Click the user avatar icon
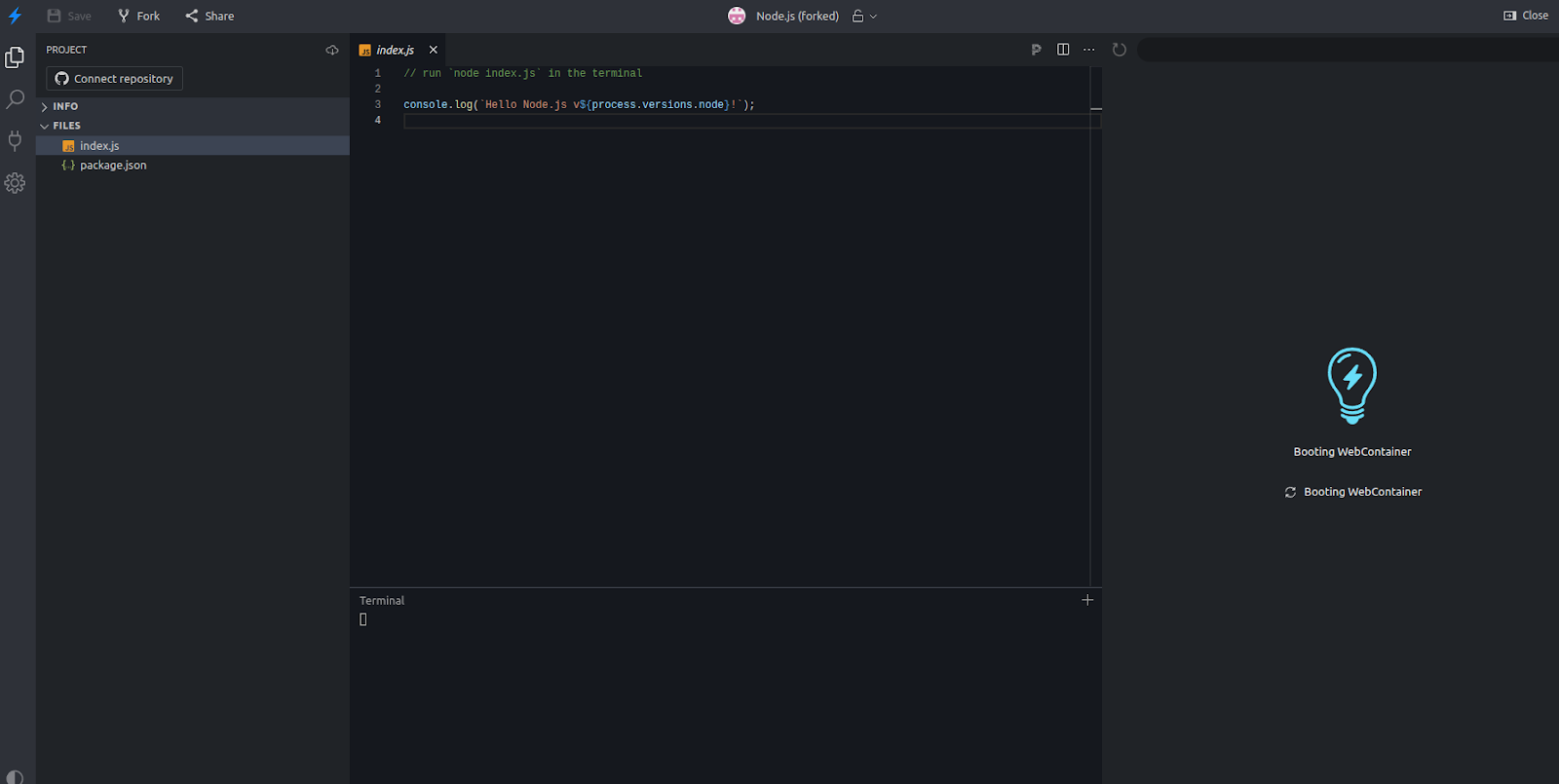This screenshot has height=784, width=1559. tap(737, 16)
